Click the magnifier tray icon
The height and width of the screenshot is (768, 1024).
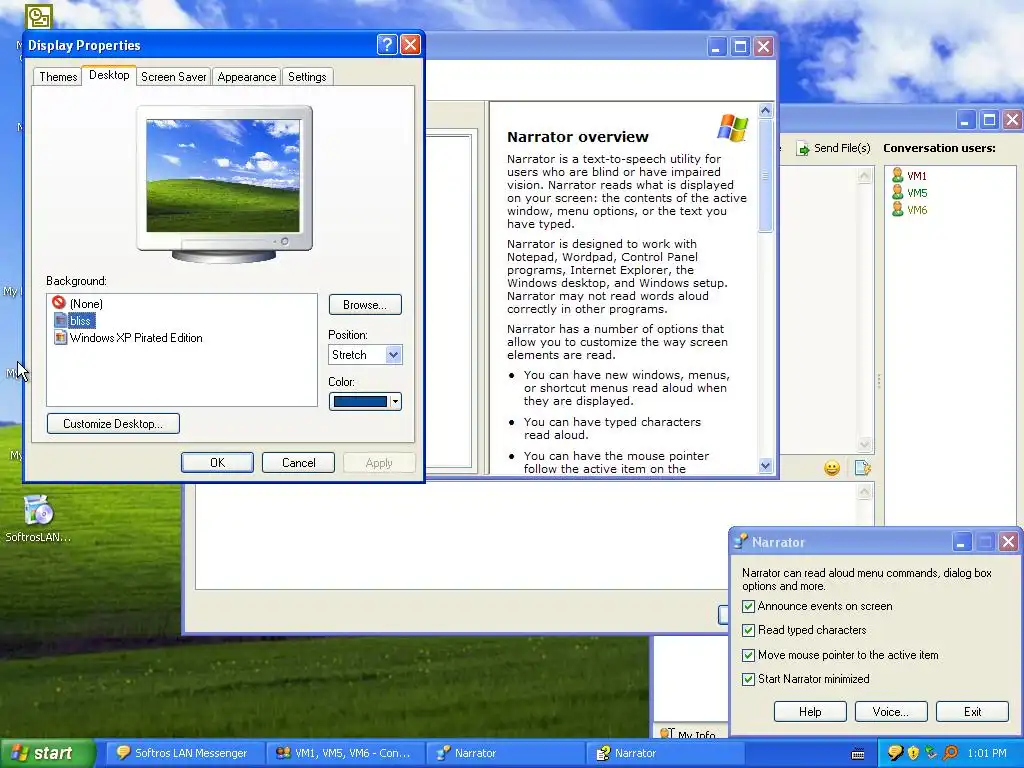tap(950, 753)
